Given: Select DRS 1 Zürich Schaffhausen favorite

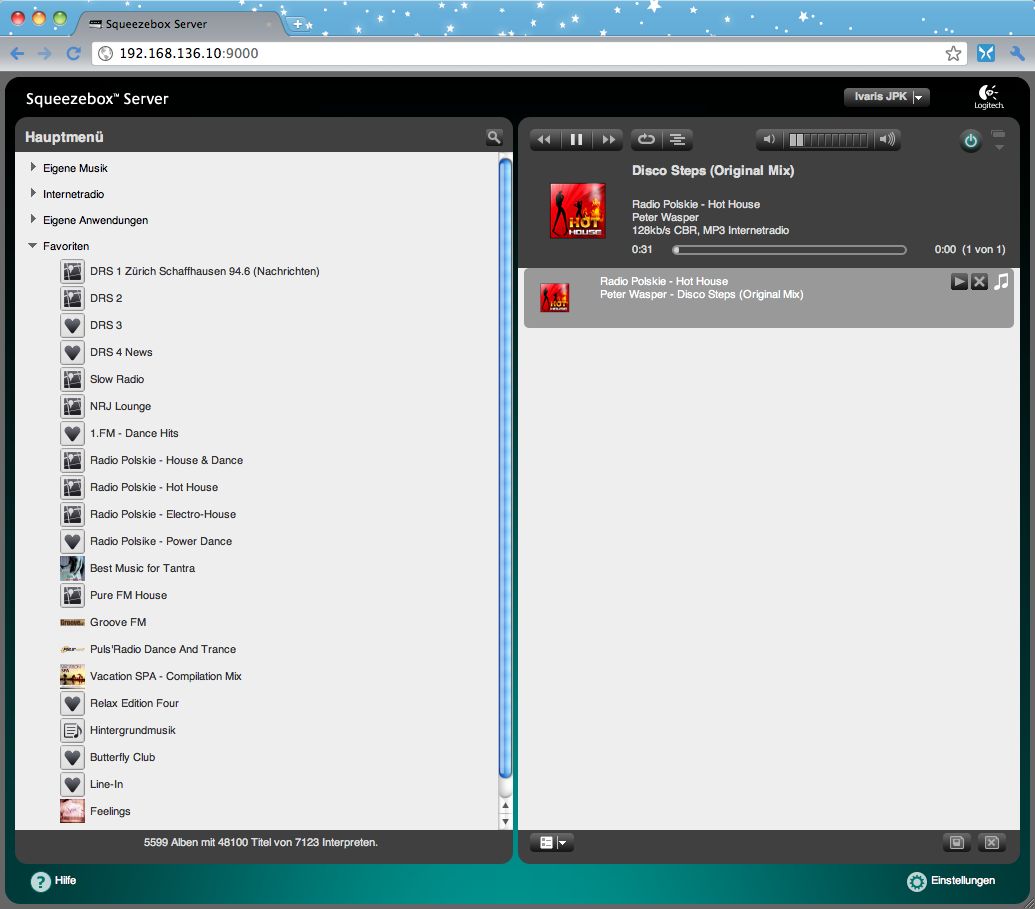Looking at the screenshot, I should pyautogui.click(x=205, y=271).
